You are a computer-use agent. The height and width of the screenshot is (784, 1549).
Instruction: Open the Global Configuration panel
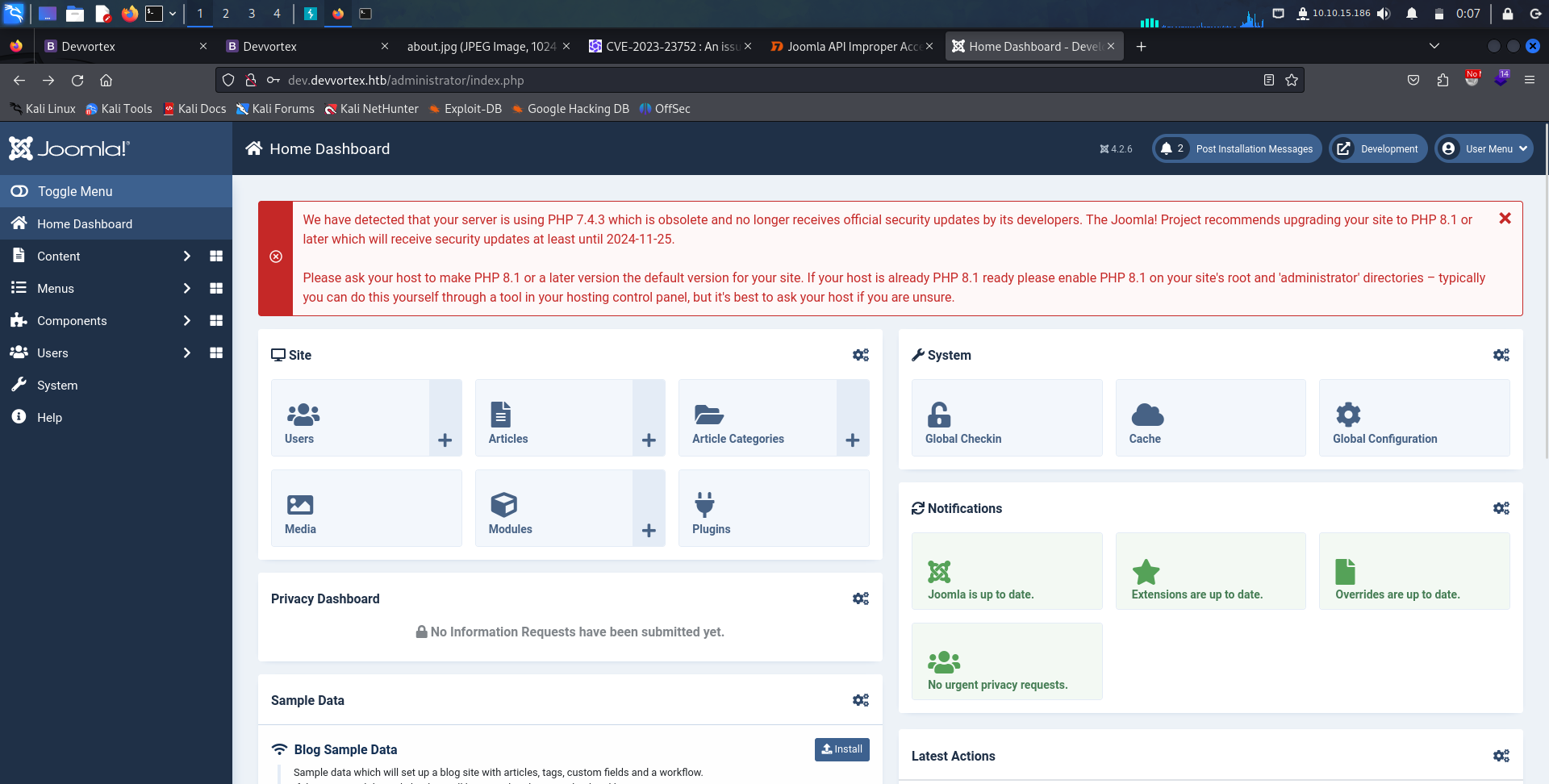pos(1413,418)
